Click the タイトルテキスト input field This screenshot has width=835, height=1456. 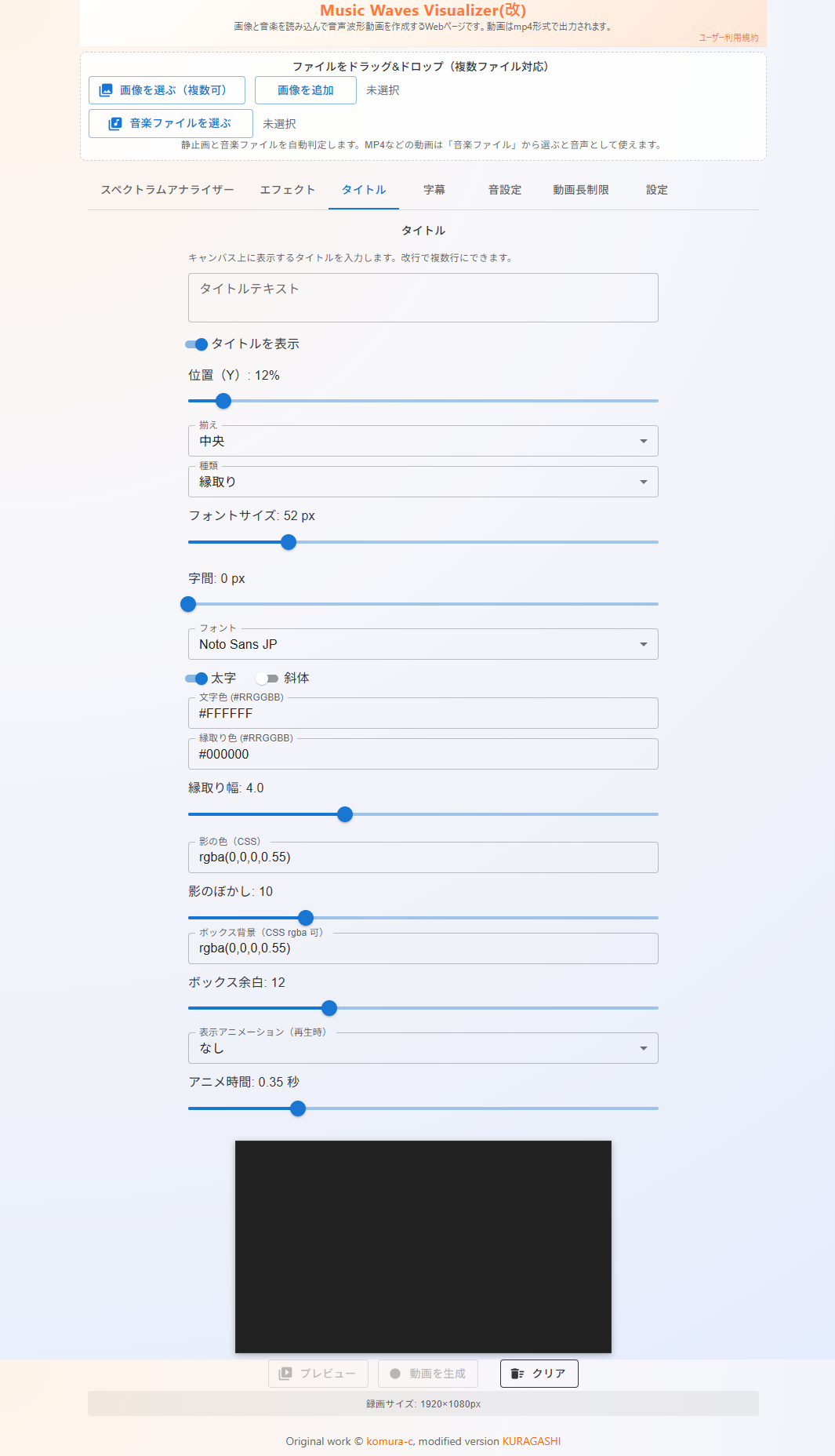423,297
